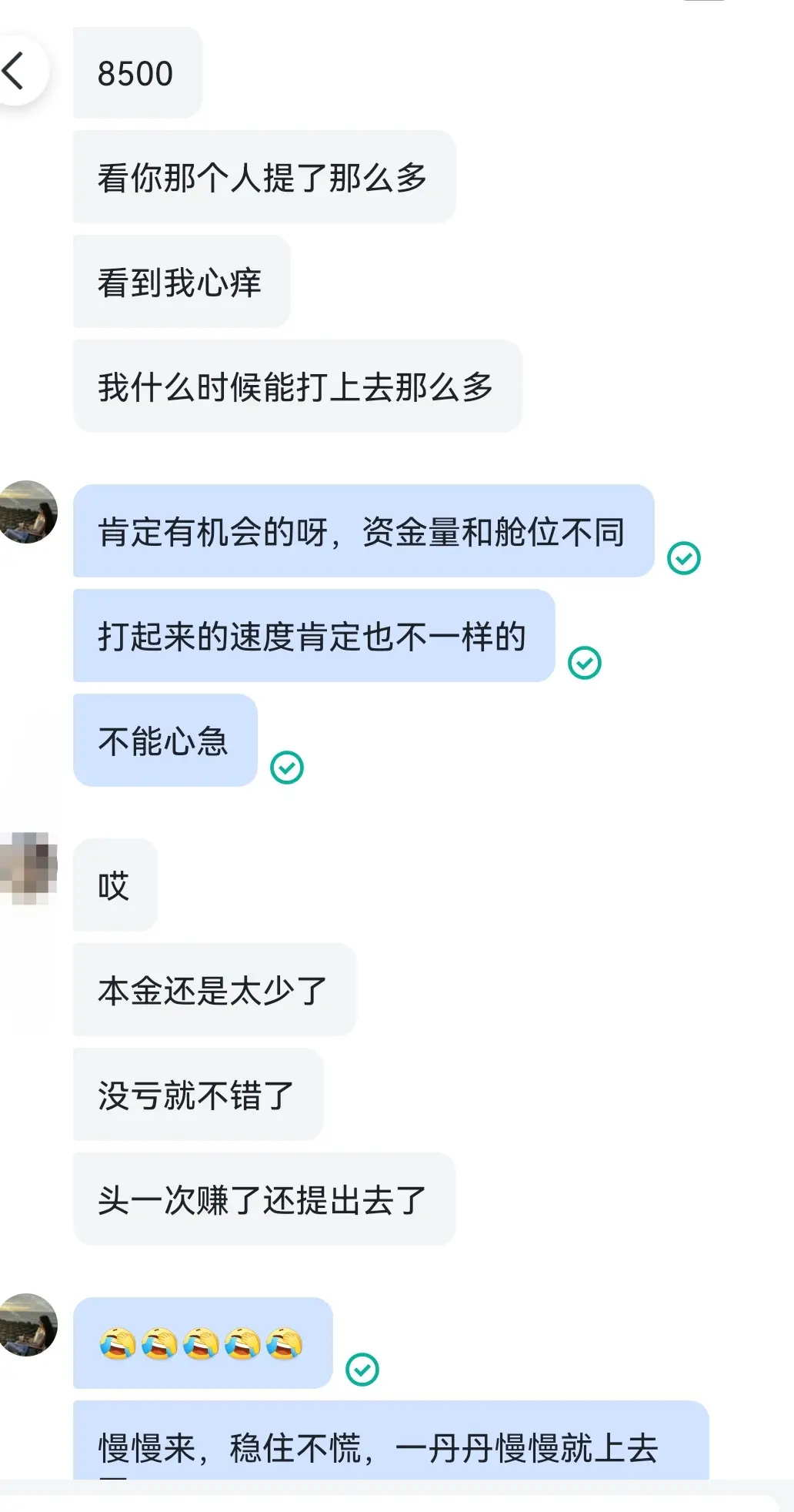This screenshot has width=794, height=1512.
Task: Select message 头一次赚了还提出去了
Action: [x=265, y=1199]
